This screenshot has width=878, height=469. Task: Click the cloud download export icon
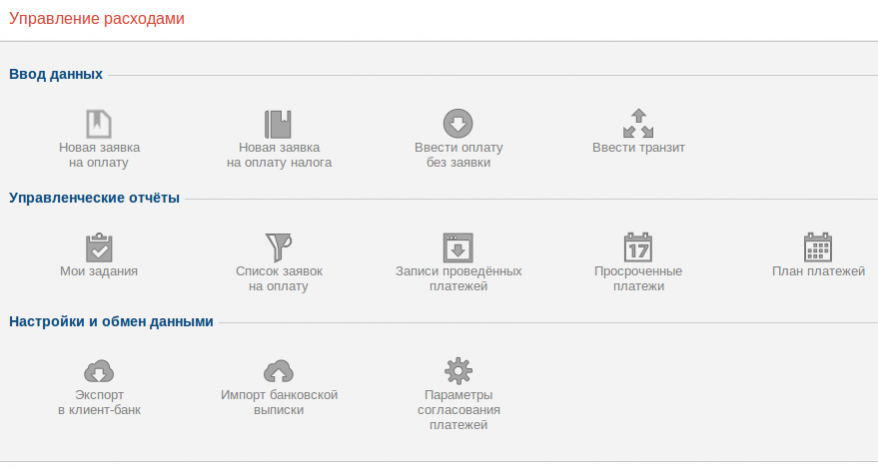tap(98, 371)
